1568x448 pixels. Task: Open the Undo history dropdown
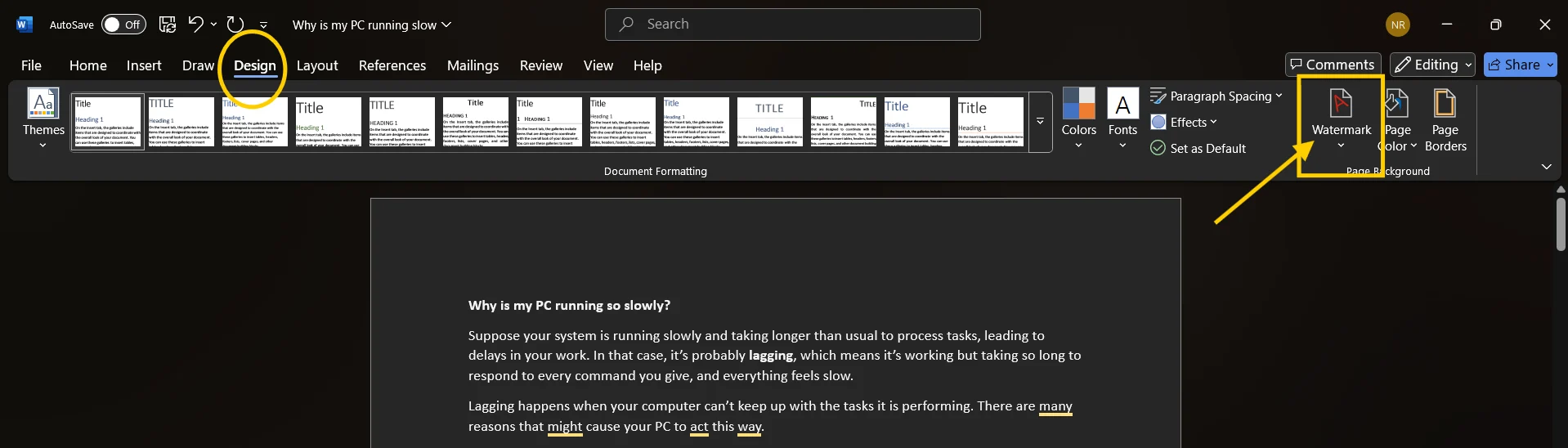coord(213,25)
